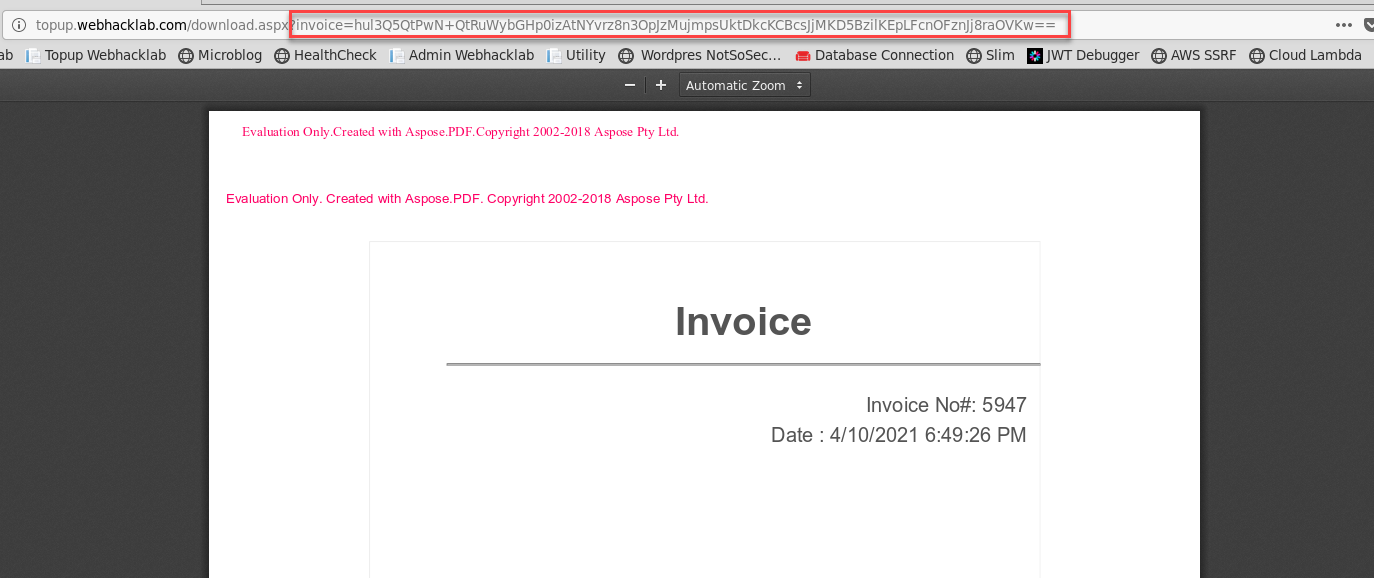Click the Invoice No 5947 text in PDF

[x=945, y=405]
